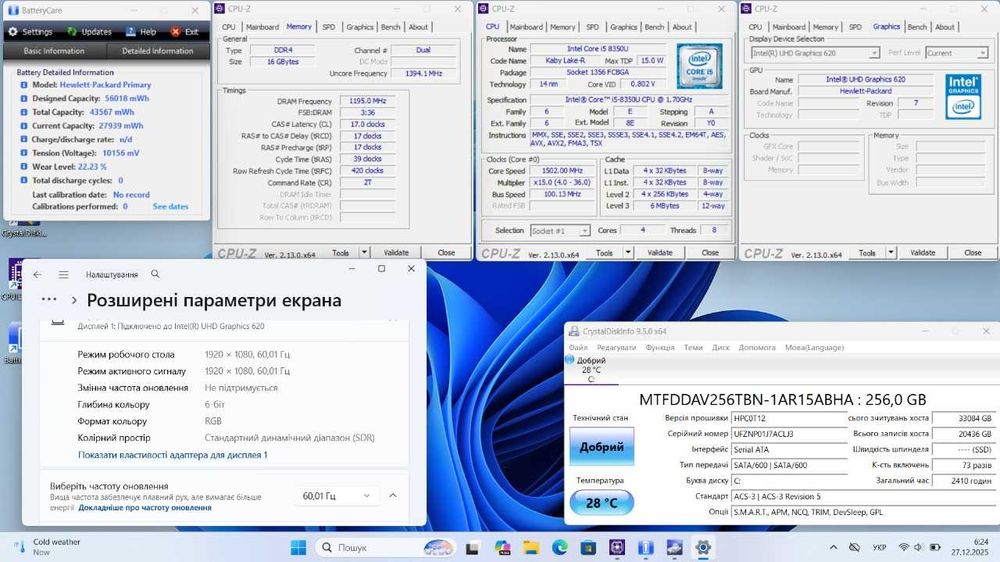The image size is (1000, 562).
Task: Go back in Settings window
Action: 38,274
